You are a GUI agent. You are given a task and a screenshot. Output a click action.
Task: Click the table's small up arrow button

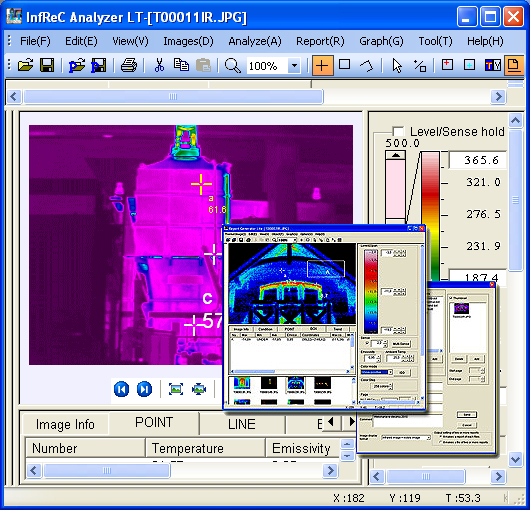tap(347, 444)
